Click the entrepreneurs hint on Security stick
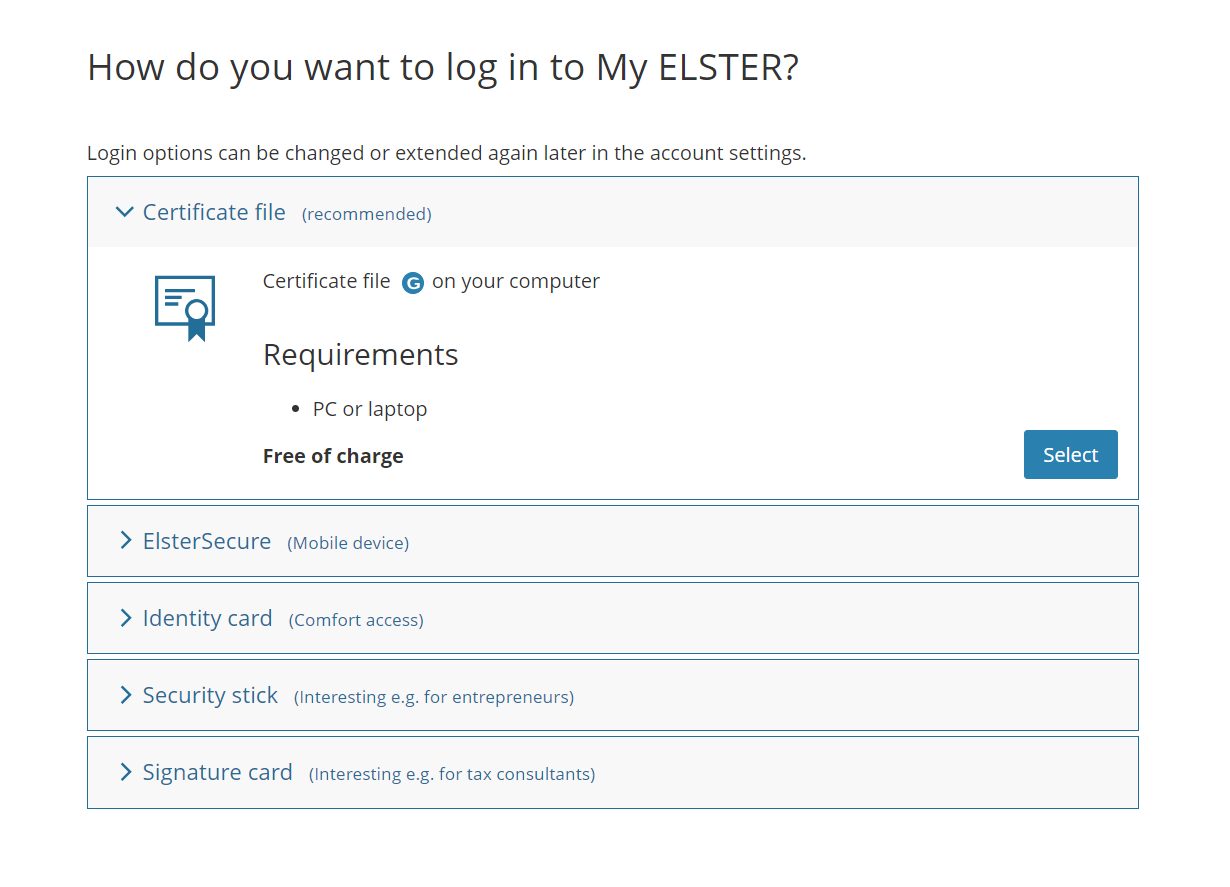The image size is (1230, 887). (x=434, y=697)
